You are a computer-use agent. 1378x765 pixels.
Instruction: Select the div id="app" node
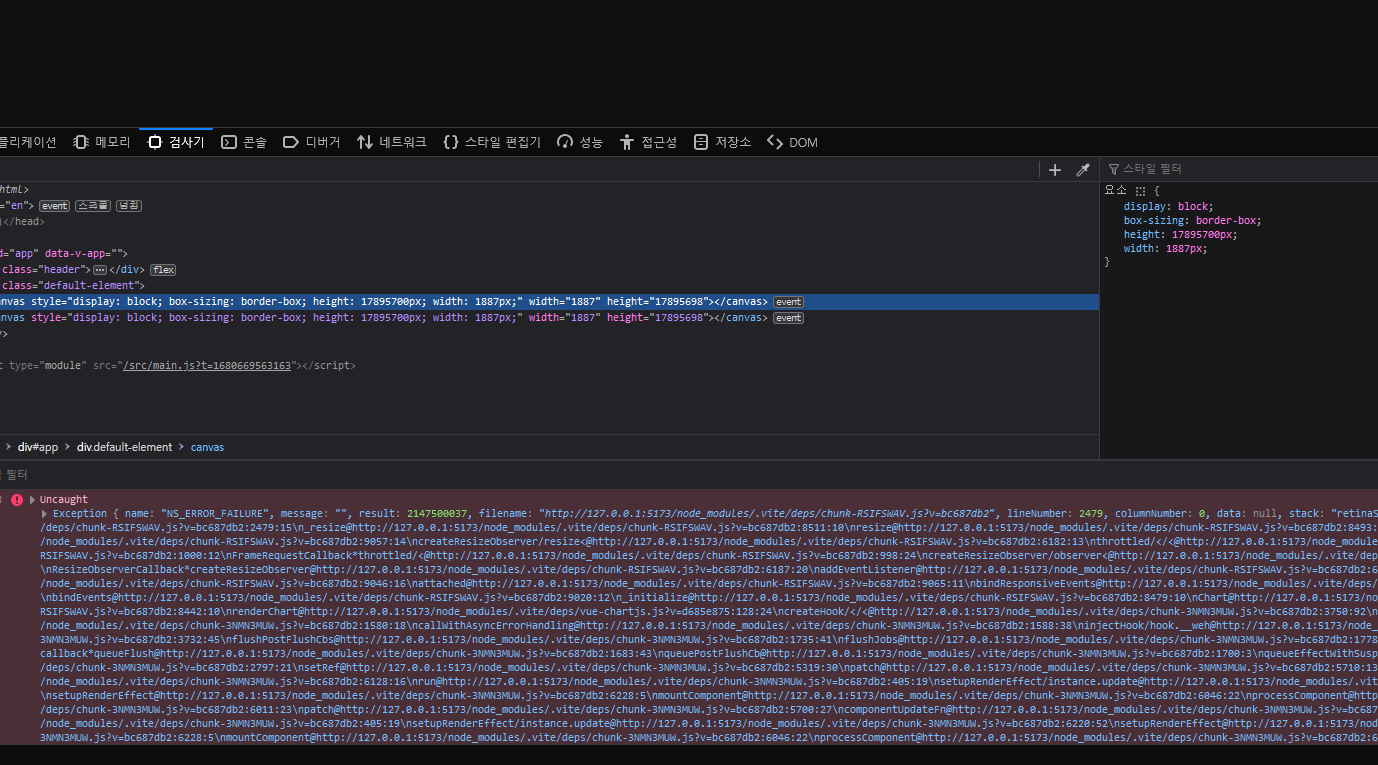tap(64, 254)
